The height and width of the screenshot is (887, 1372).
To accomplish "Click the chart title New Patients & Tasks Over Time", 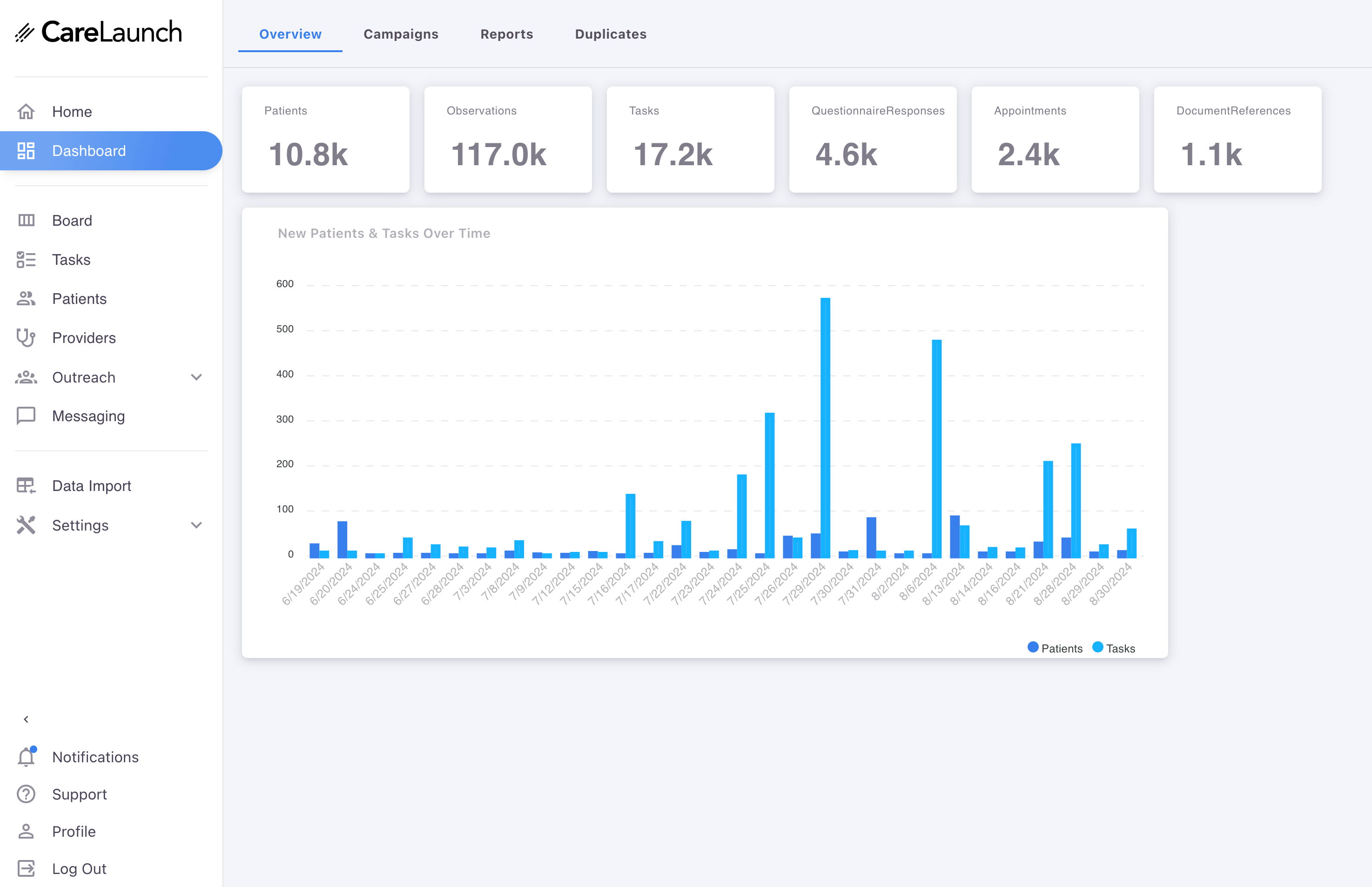I will pyautogui.click(x=384, y=233).
